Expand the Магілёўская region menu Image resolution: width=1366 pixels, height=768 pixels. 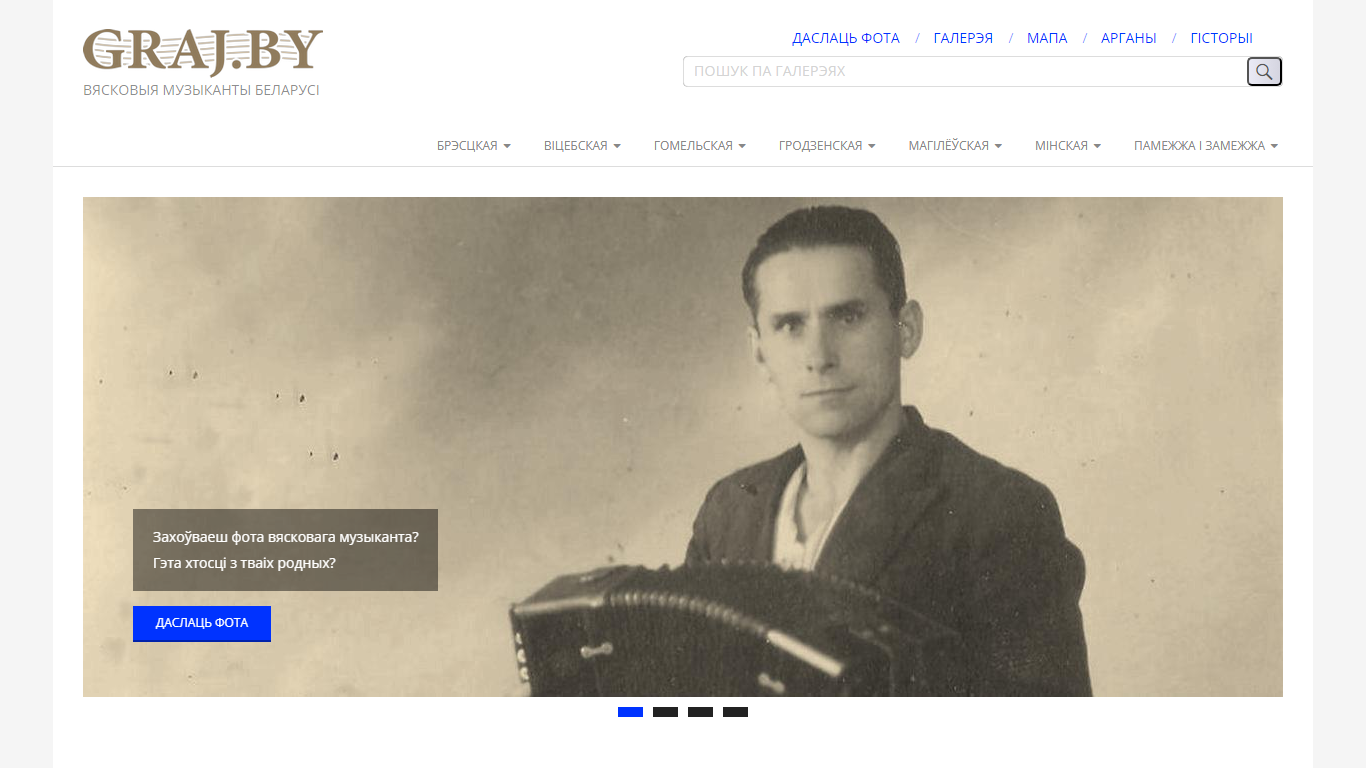click(955, 146)
